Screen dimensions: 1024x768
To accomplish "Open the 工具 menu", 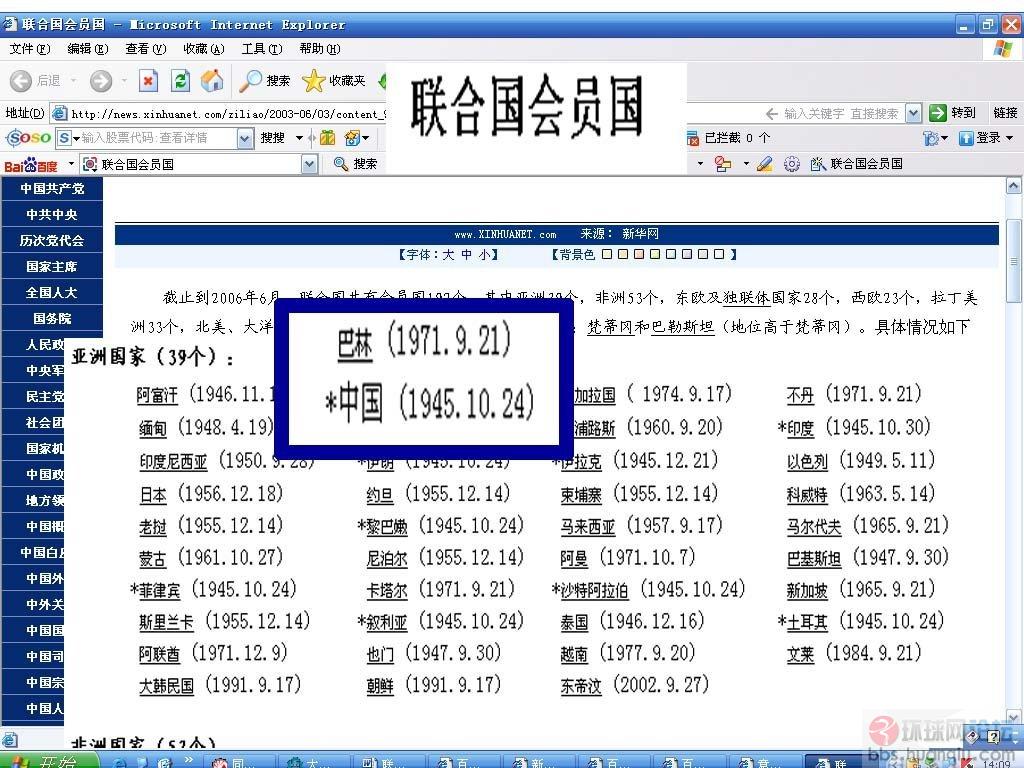I will point(262,49).
